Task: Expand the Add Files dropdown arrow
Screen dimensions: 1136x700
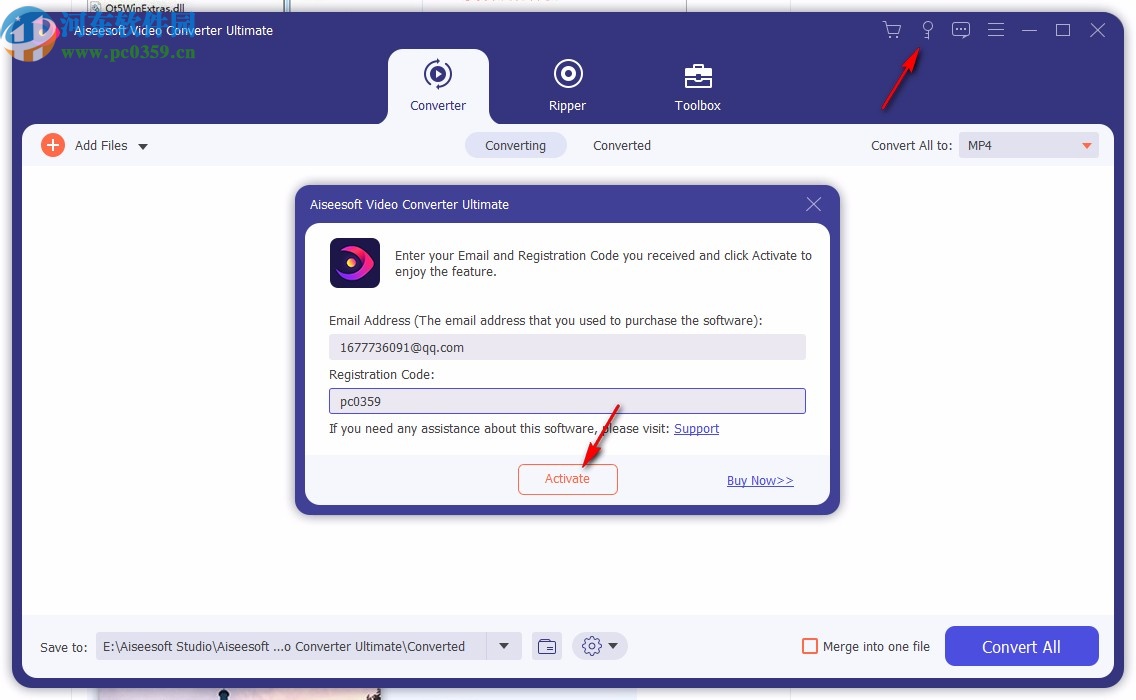Action: pyautogui.click(x=143, y=146)
